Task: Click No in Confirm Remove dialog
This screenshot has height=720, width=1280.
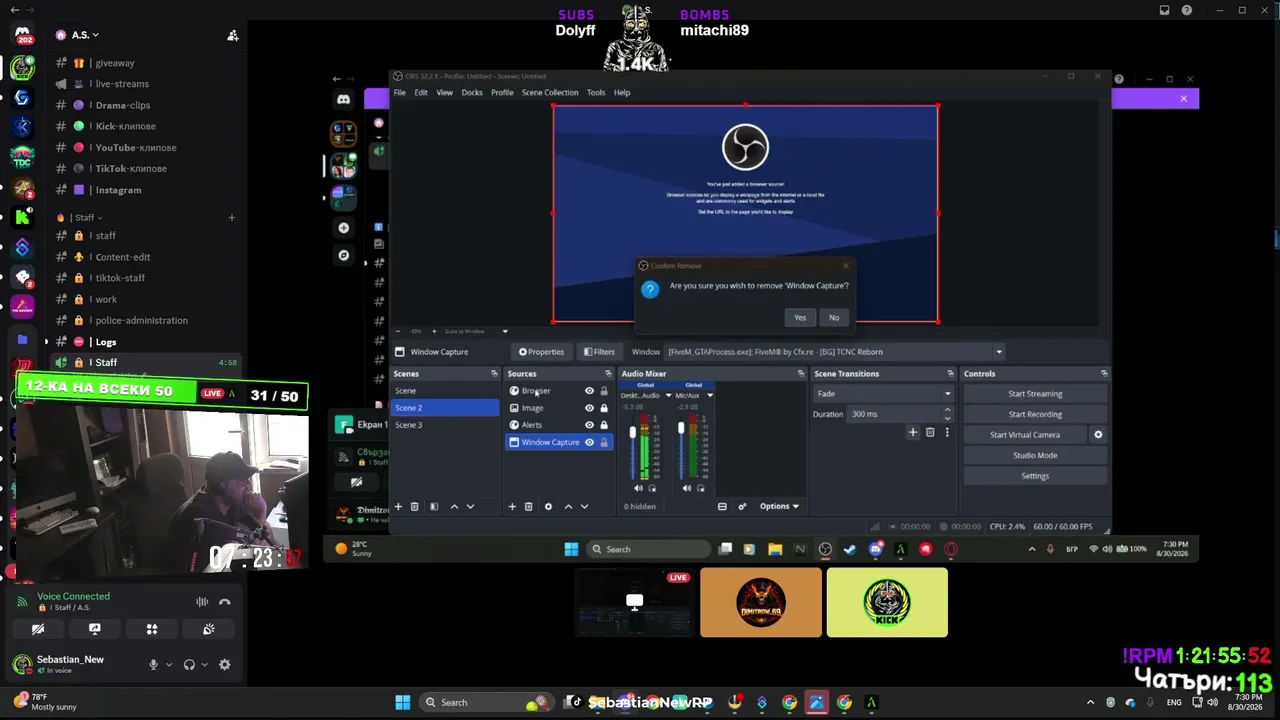Action: tap(834, 317)
